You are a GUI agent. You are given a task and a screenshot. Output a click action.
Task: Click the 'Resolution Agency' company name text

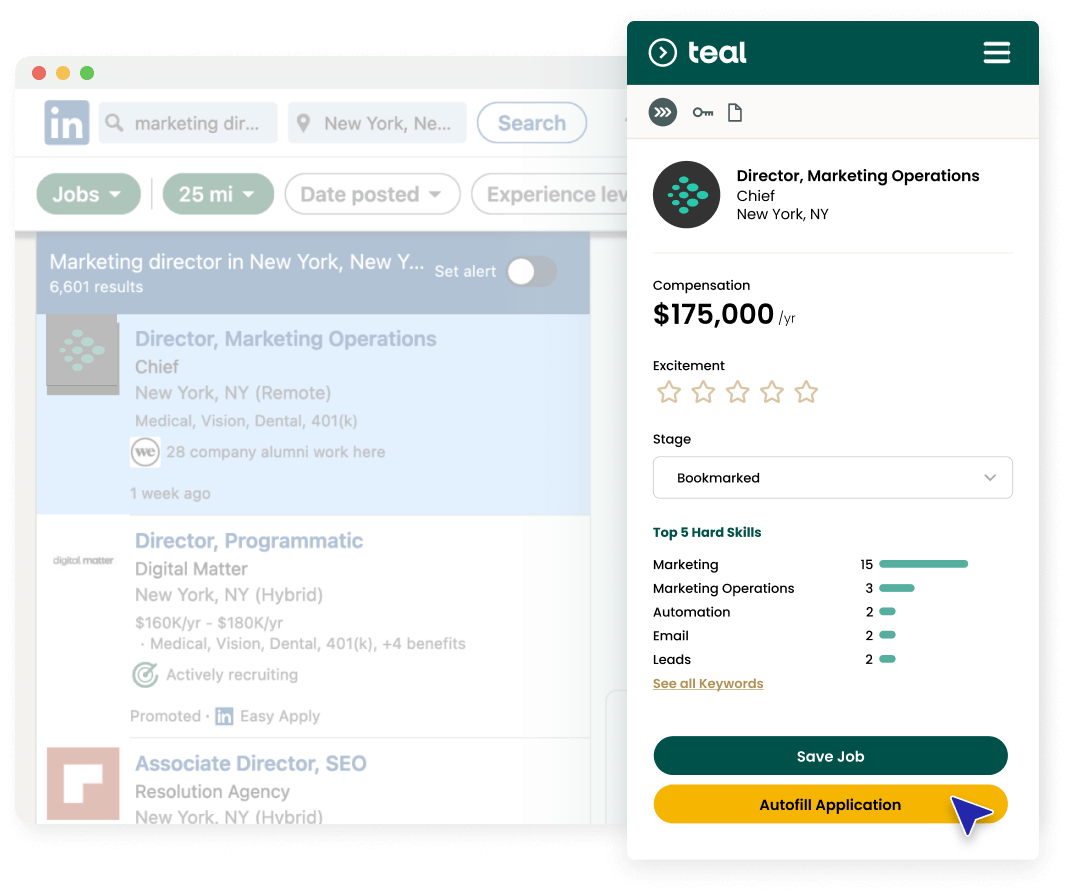point(212,792)
